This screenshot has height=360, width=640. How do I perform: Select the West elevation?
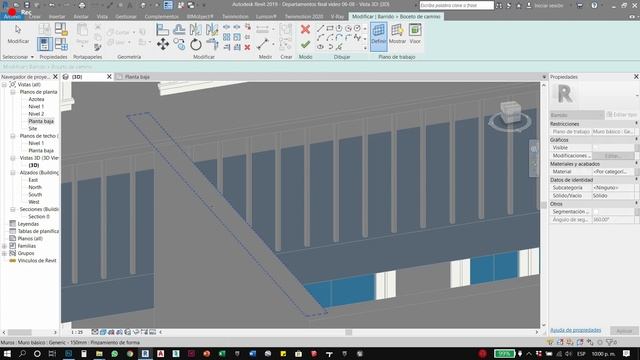point(34,202)
